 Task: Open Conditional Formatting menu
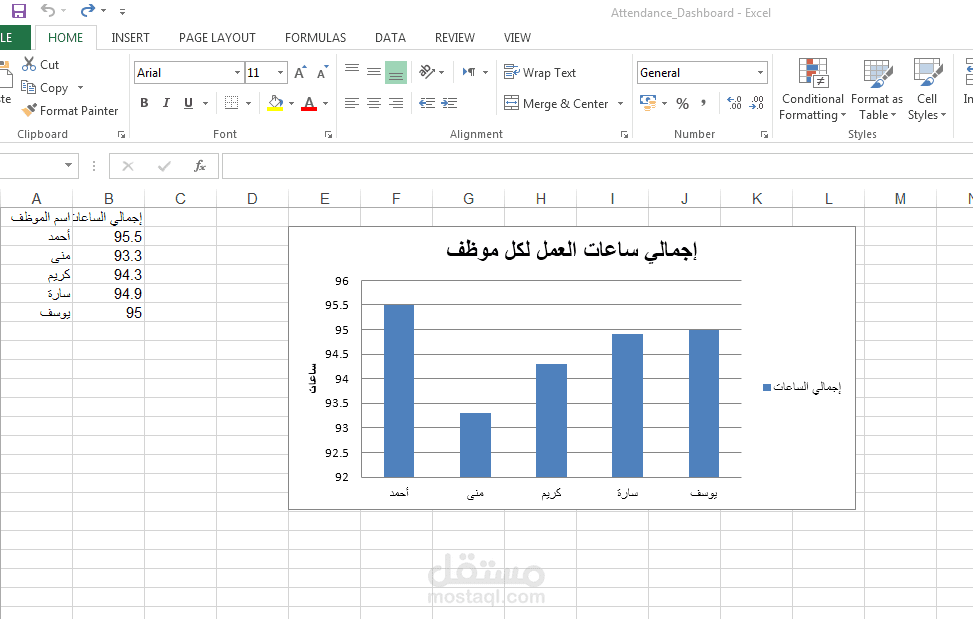tap(812, 90)
